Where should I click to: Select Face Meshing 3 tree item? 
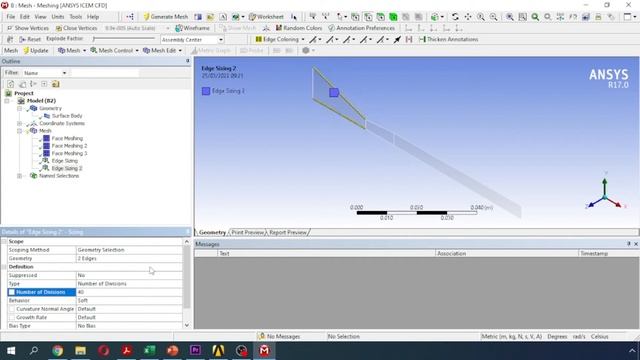pos(69,153)
